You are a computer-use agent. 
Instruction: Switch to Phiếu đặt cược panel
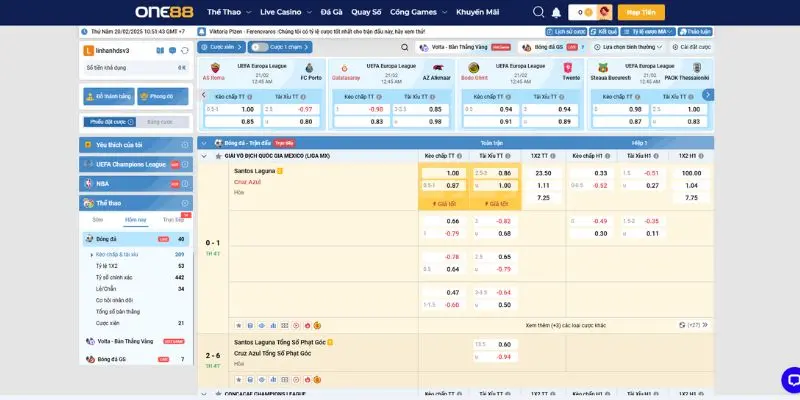[110, 122]
